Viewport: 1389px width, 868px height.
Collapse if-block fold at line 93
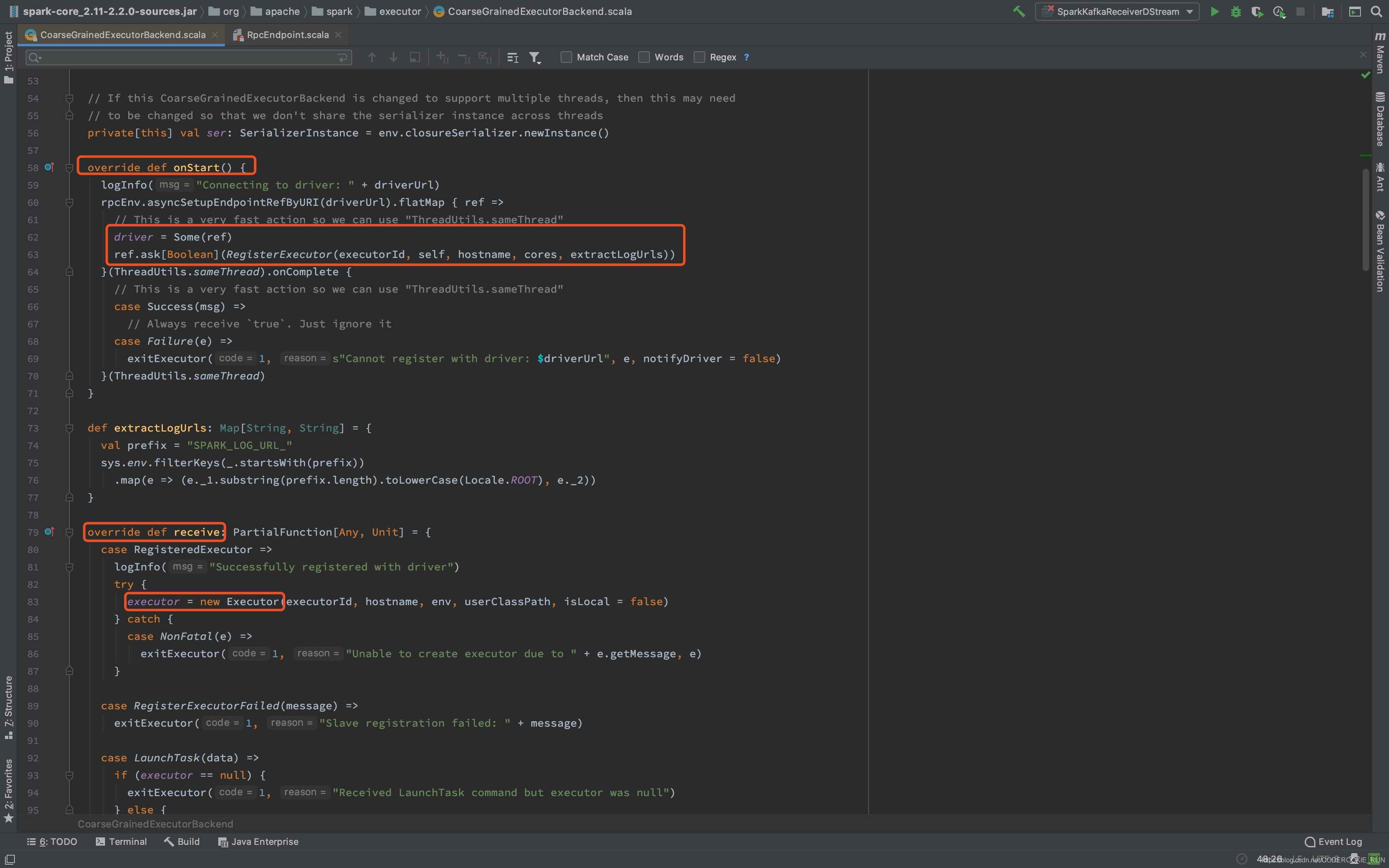pyautogui.click(x=69, y=775)
